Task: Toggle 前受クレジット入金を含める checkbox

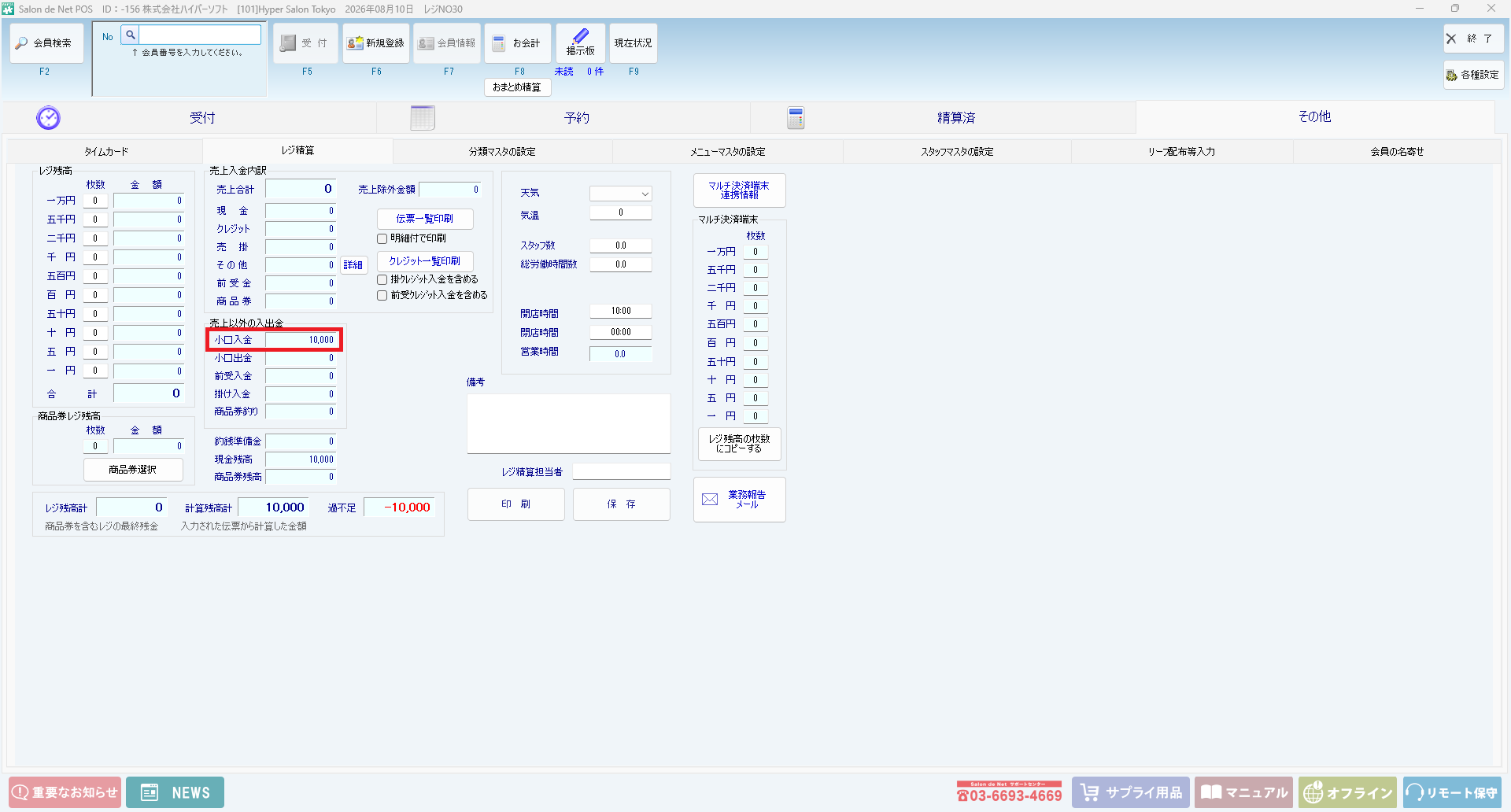Action: tap(382, 295)
